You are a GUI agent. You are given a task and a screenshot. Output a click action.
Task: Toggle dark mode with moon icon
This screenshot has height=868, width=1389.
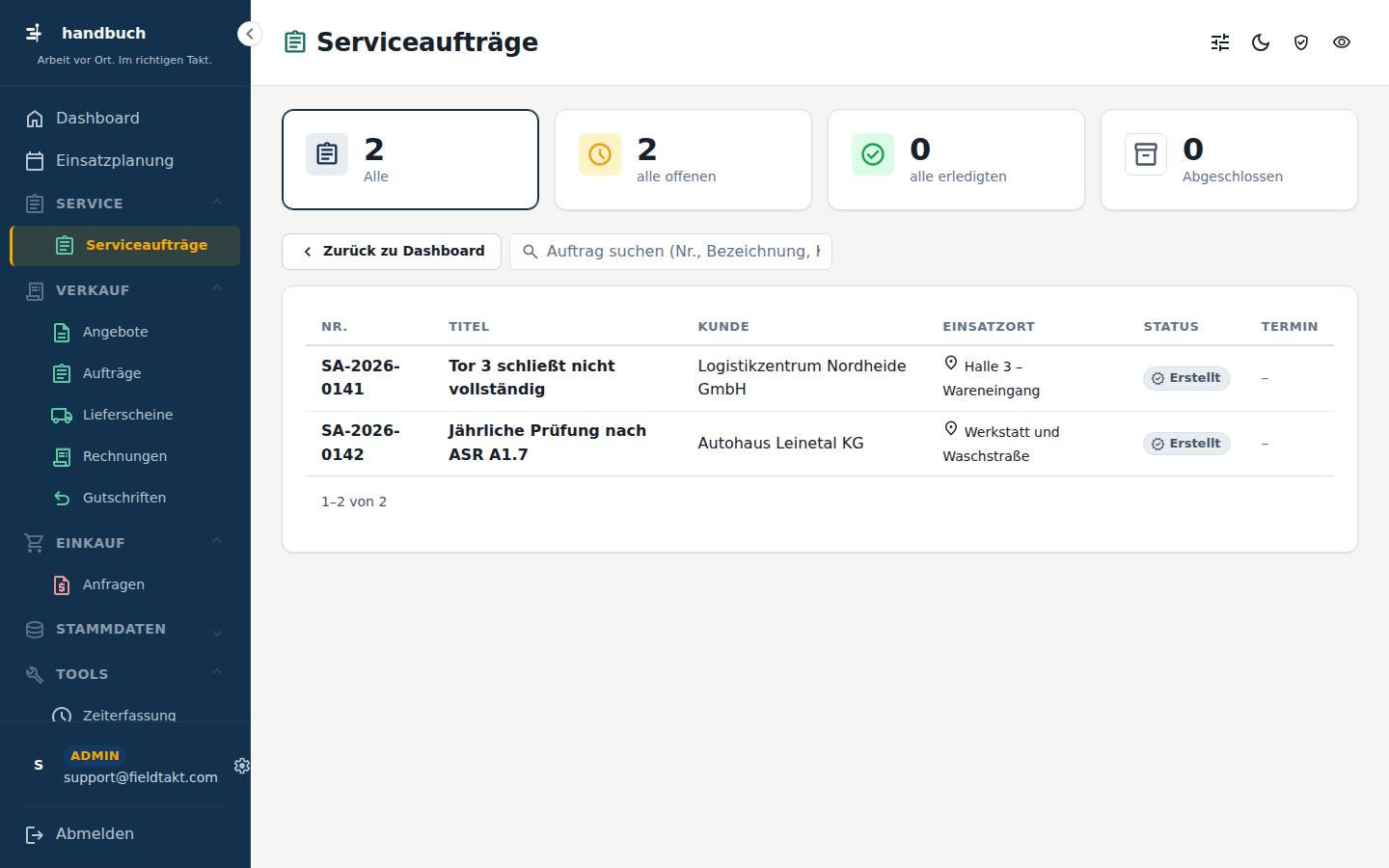[x=1261, y=42]
